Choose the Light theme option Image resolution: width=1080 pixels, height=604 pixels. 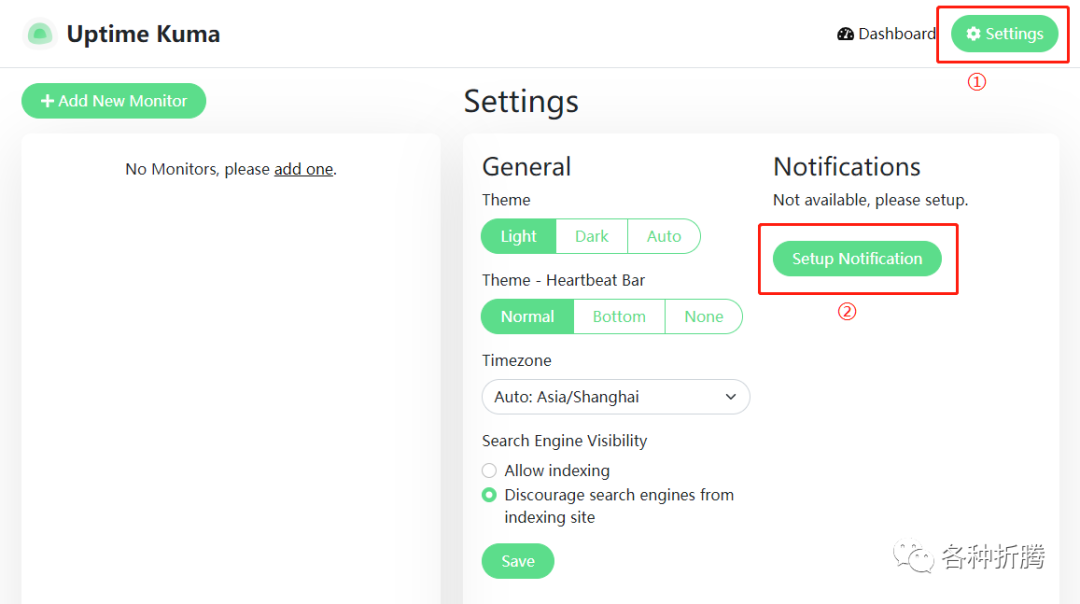(x=518, y=237)
